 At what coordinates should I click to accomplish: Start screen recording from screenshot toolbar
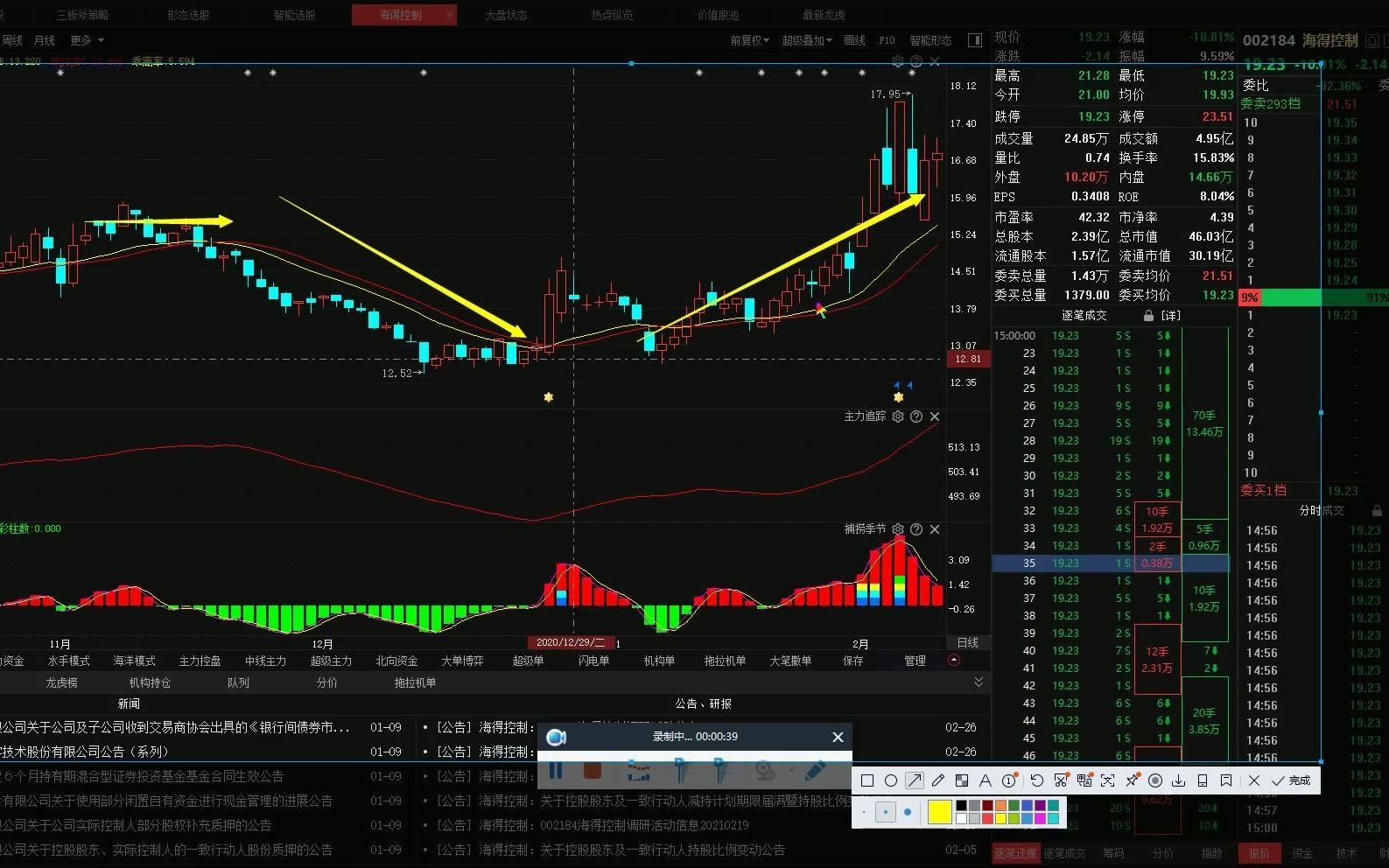[x=1155, y=780]
